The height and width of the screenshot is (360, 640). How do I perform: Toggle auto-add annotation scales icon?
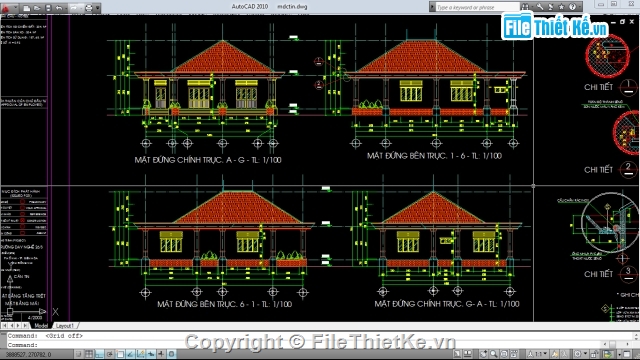point(565,354)
